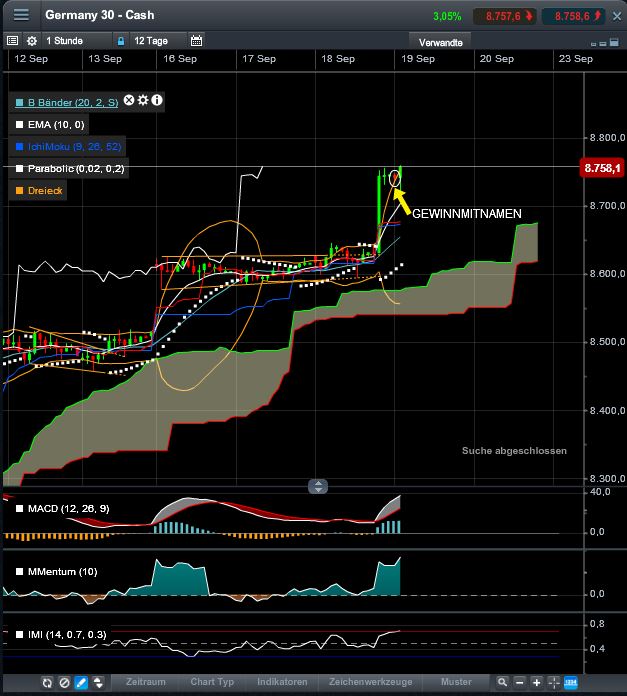Image resolution: width=627 pixels, height=696 pixels.
Task: Select the largest chart size icon
Action: coord(614,42)
